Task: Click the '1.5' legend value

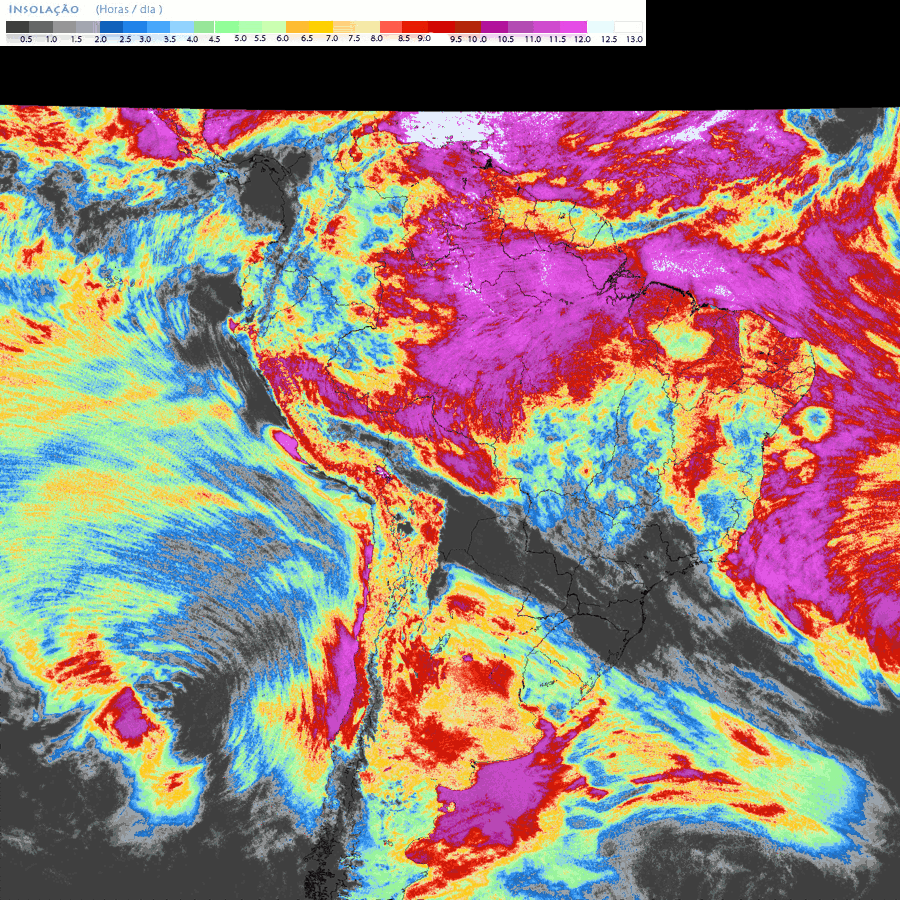Action: click(76, 40)
